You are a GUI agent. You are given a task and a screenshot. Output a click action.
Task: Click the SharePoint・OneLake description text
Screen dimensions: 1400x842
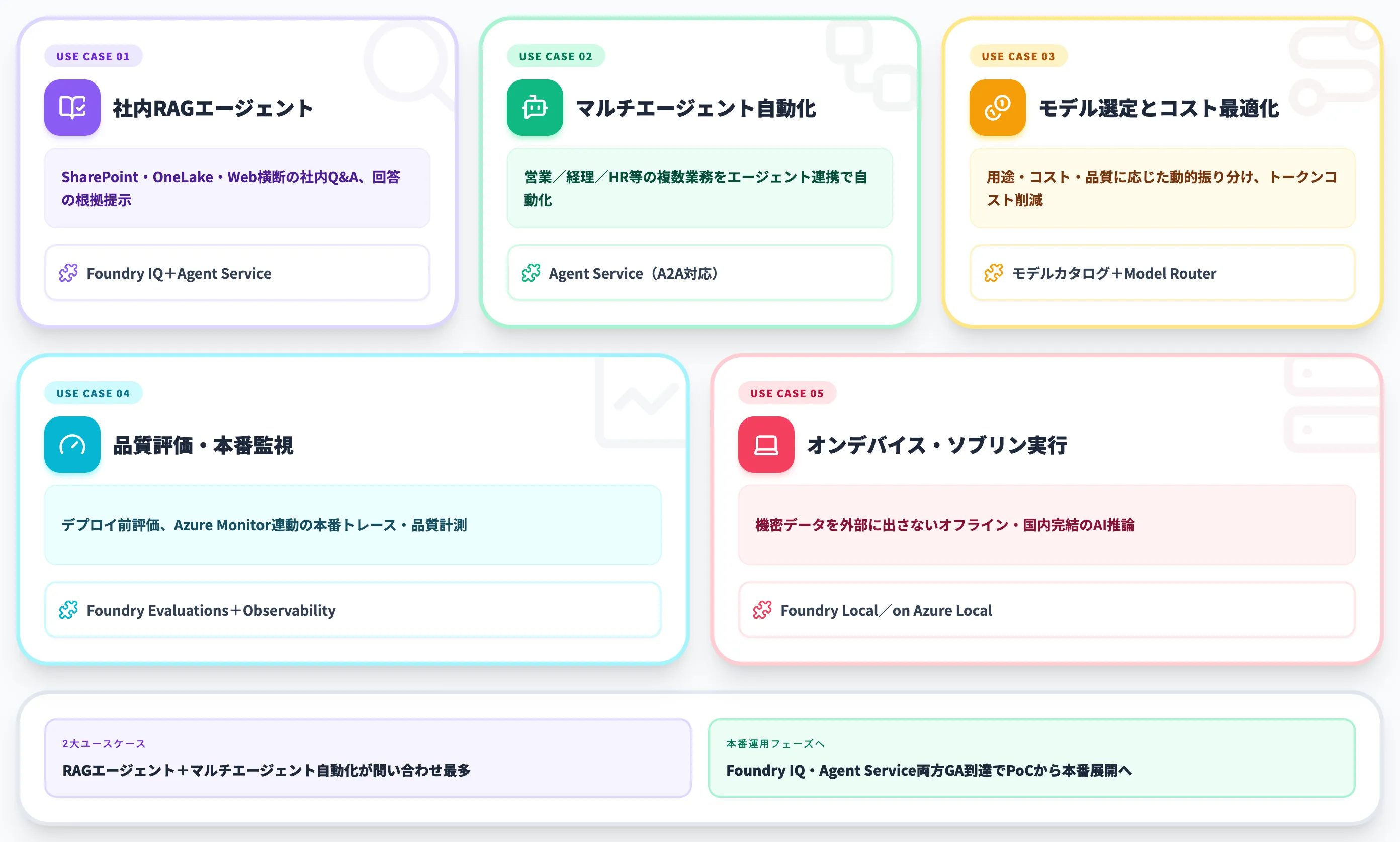(x=231, y=189)
